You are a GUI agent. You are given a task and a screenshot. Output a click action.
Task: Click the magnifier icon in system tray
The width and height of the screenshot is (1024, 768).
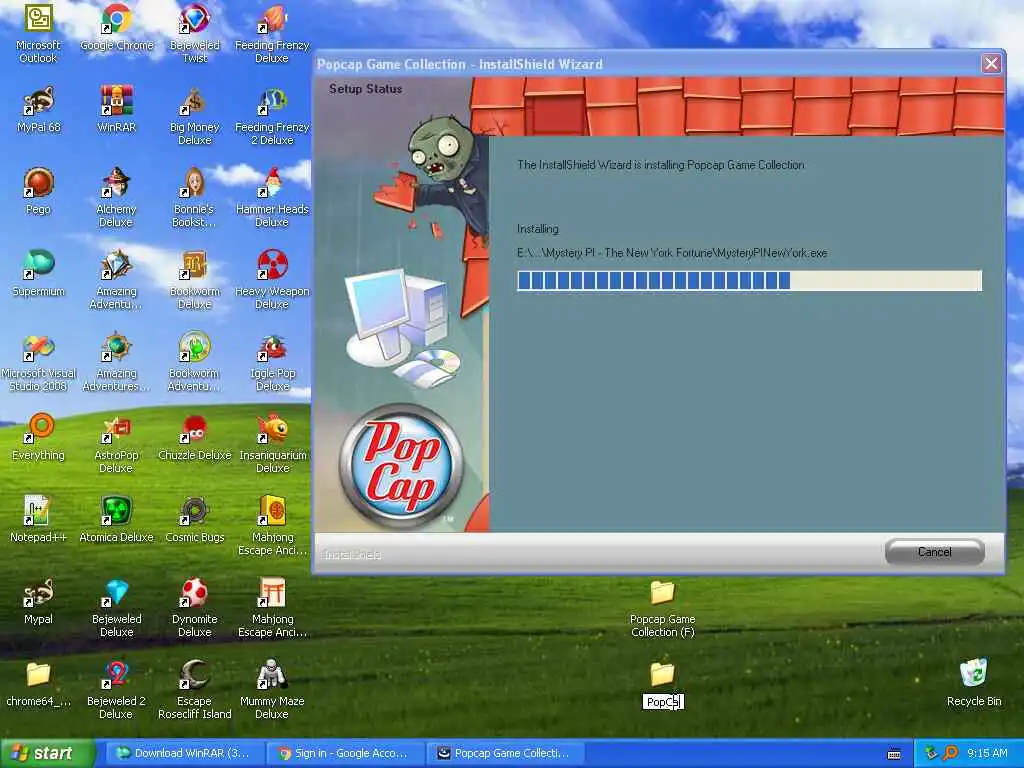point(950,754)
